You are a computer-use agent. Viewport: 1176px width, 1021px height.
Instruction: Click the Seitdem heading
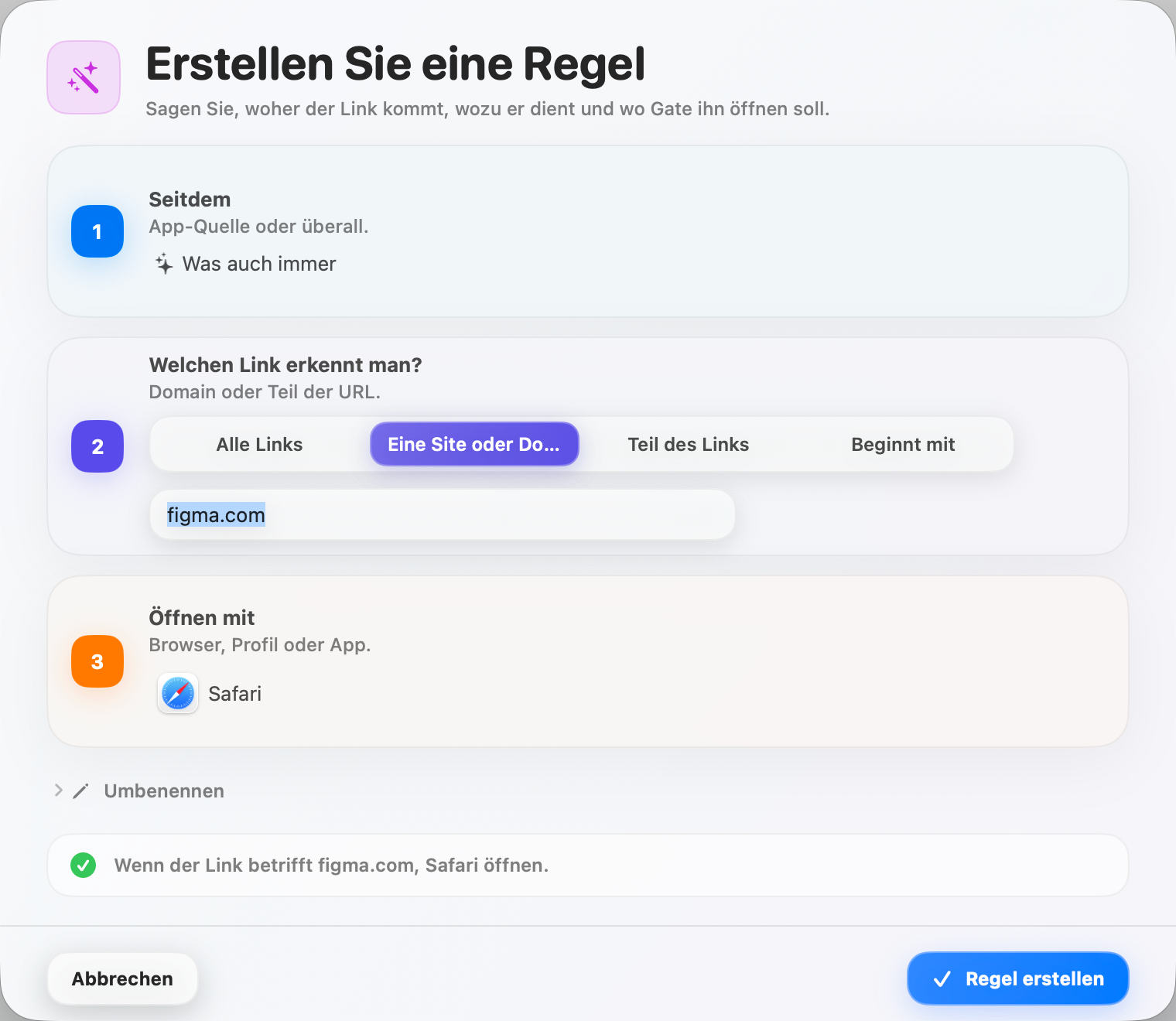(190, 200)
